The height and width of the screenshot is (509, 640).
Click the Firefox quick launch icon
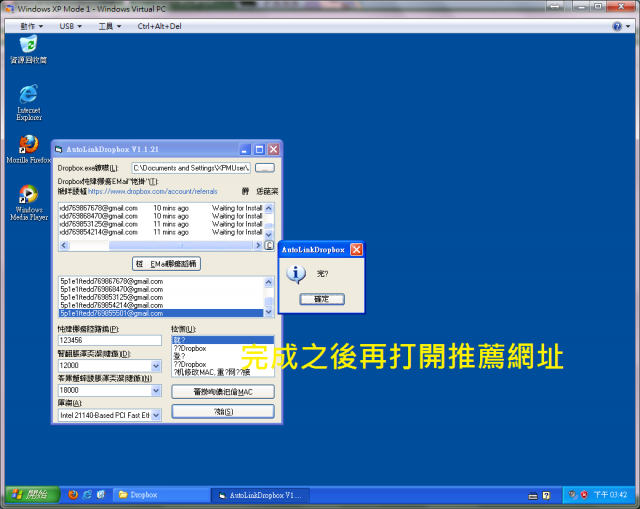pos(73,495)
